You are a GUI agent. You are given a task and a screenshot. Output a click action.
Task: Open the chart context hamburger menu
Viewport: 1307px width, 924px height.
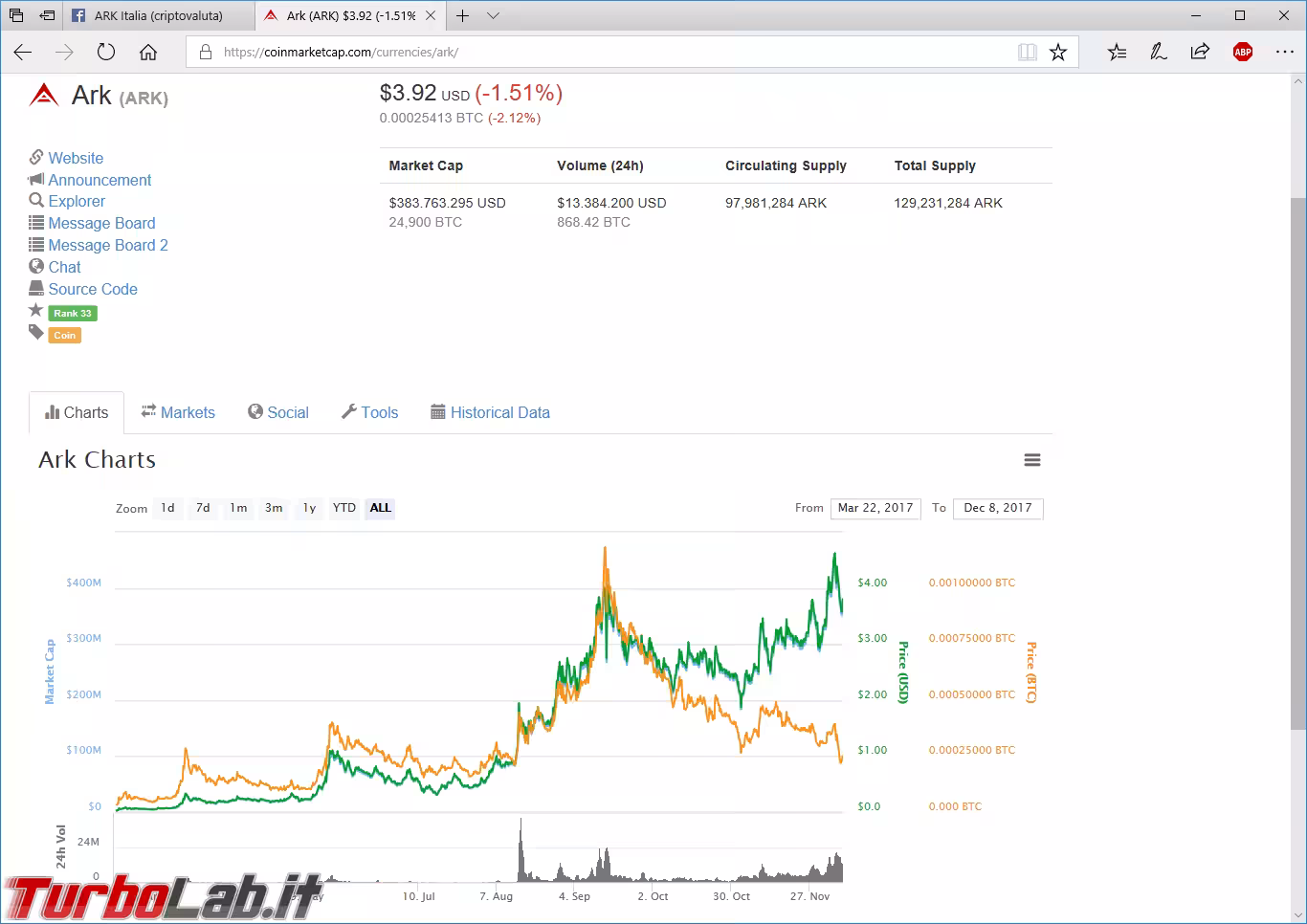click(x=1032, y=460)
